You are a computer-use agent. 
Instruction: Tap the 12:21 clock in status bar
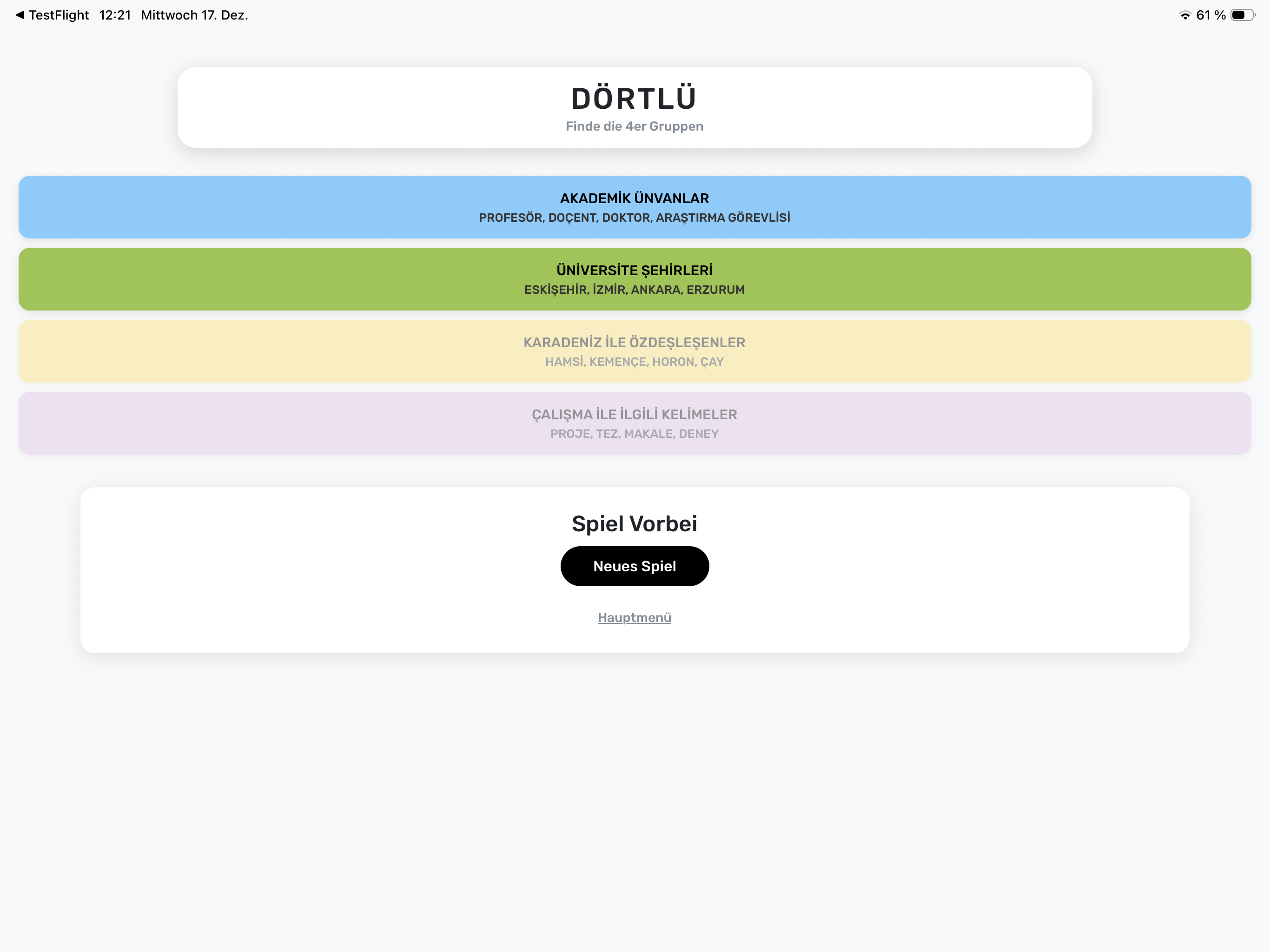click(x=115, y=15)
